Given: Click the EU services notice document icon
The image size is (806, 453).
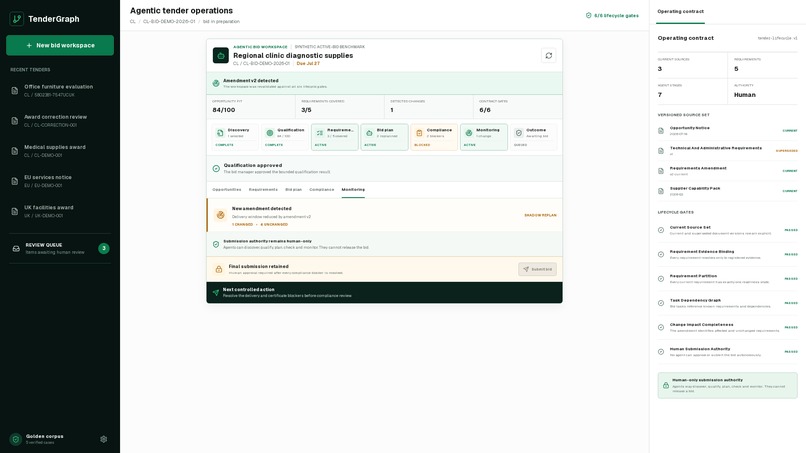Looking at the screenshot, I should click(14, 181).
